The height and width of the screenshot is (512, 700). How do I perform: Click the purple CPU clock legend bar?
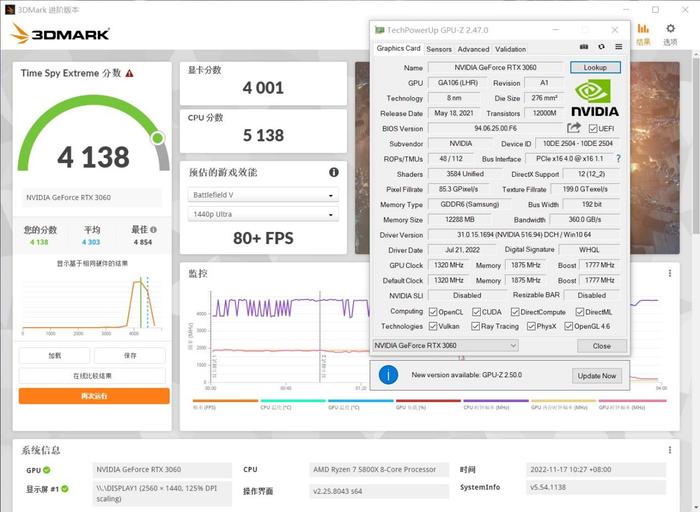pyautogui.click(x=496, y=401)
